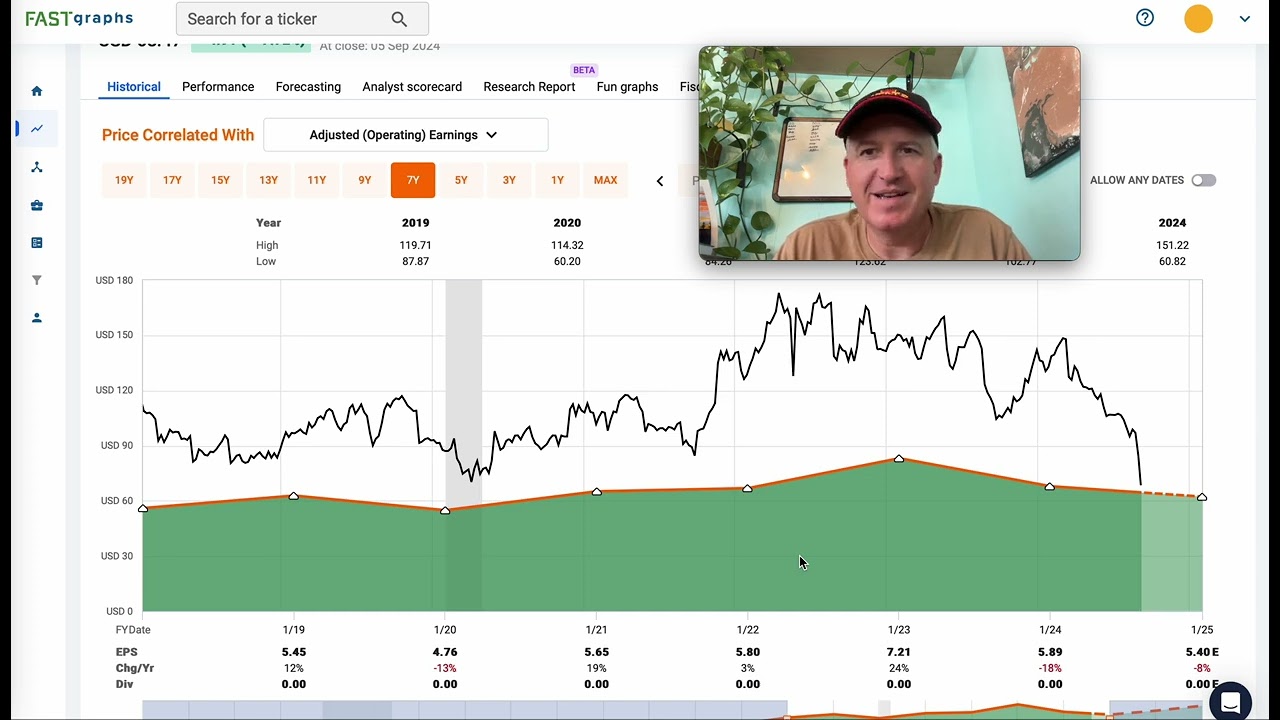The image size is (1280, 720).
Task: Select the 15Y time range
Action: tap(220, 180)
